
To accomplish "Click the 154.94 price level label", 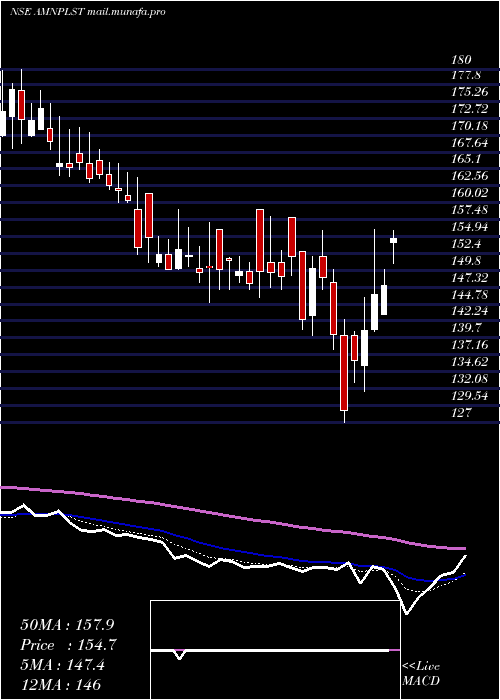I will coord(470,228).
